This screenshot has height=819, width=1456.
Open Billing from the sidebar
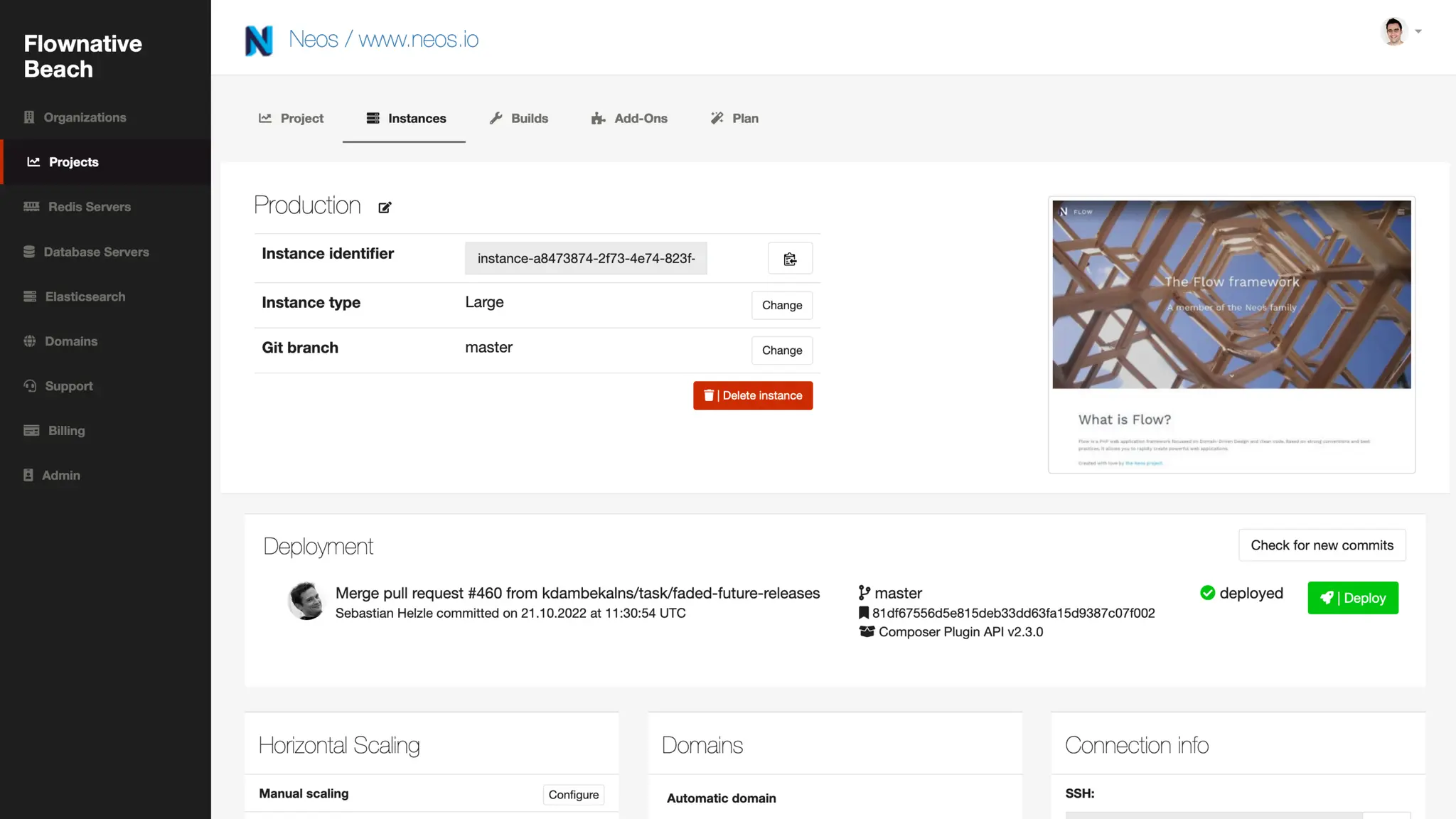(66, 431)
